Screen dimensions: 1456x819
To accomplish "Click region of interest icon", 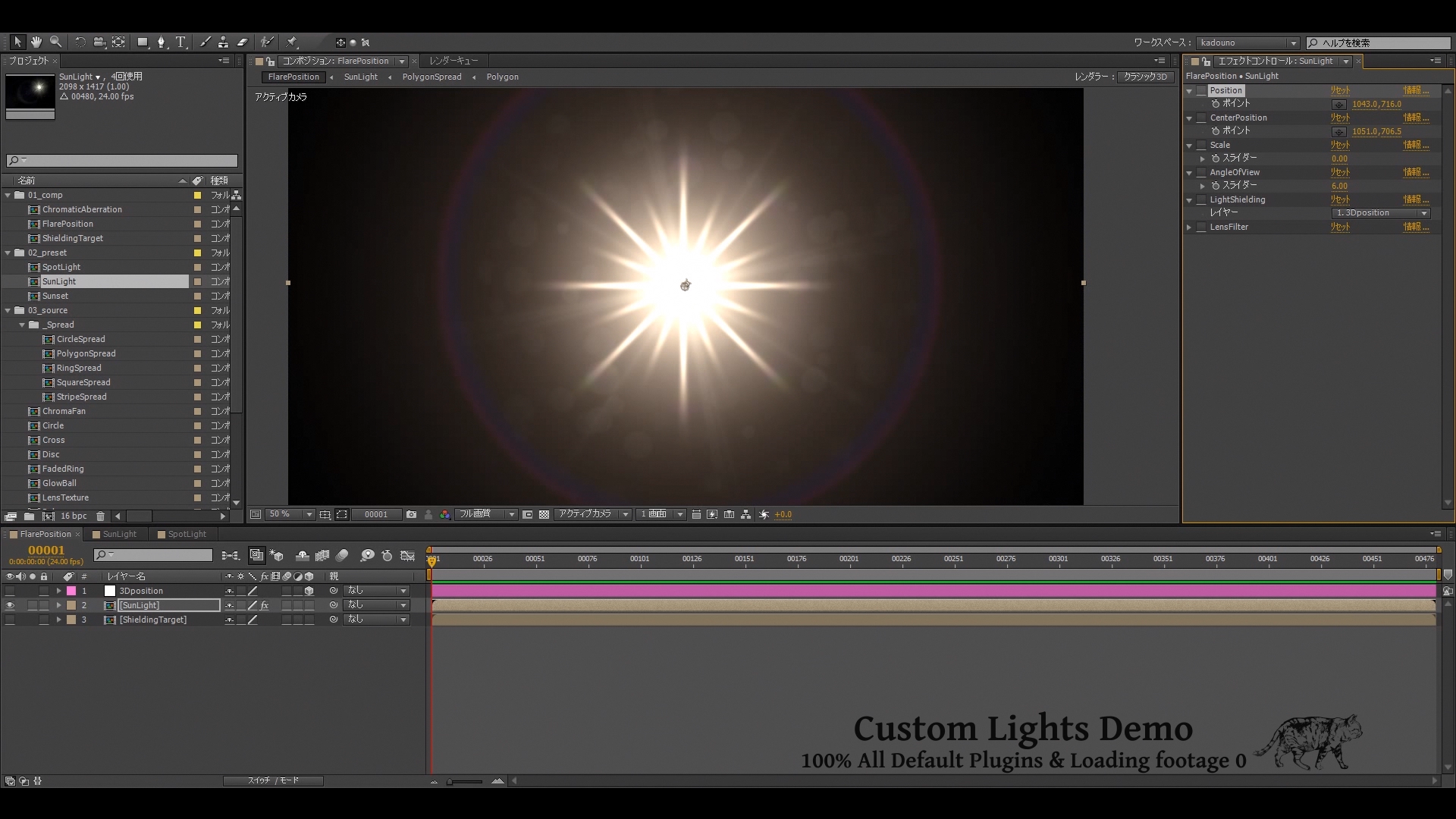I will (x=342, y=514).
